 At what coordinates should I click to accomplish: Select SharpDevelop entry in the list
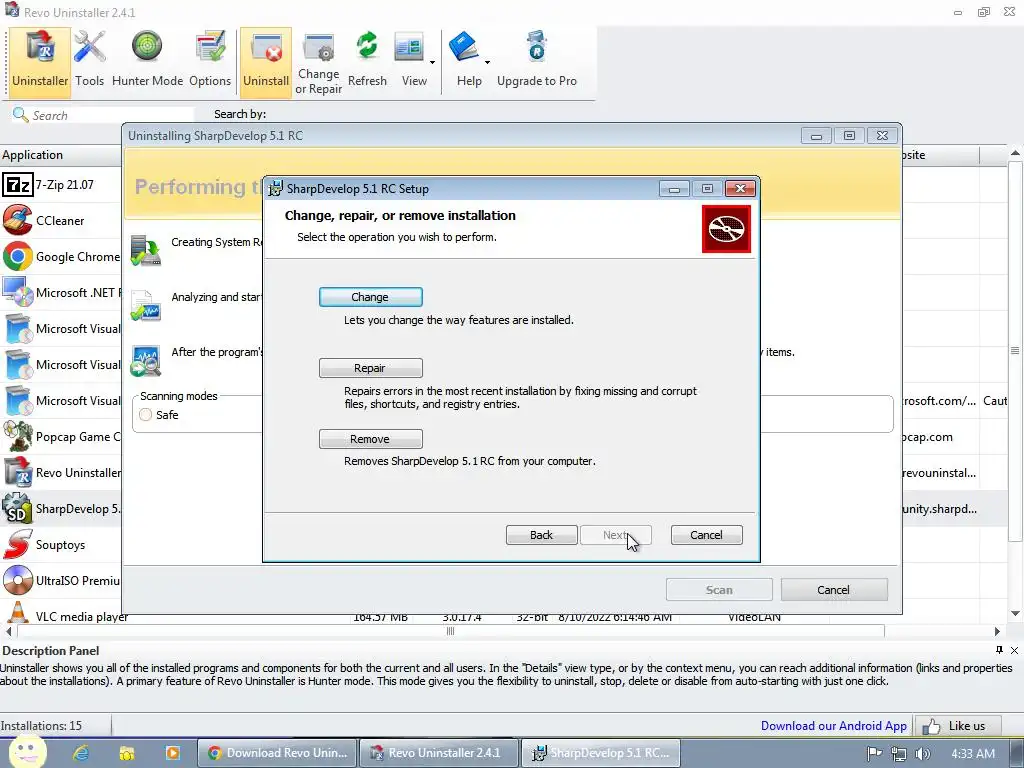pyautogui.click(x=61, y=508)
